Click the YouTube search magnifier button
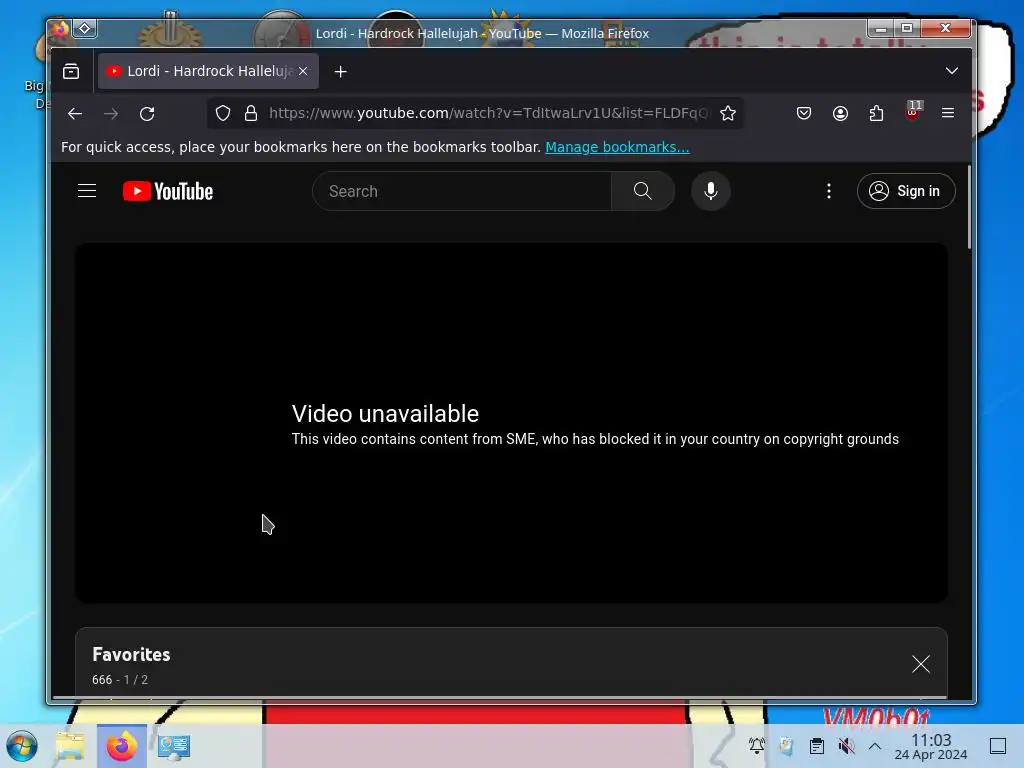Image resolution: width=1024 pixels, height=768 pixels. pos(643,191)
